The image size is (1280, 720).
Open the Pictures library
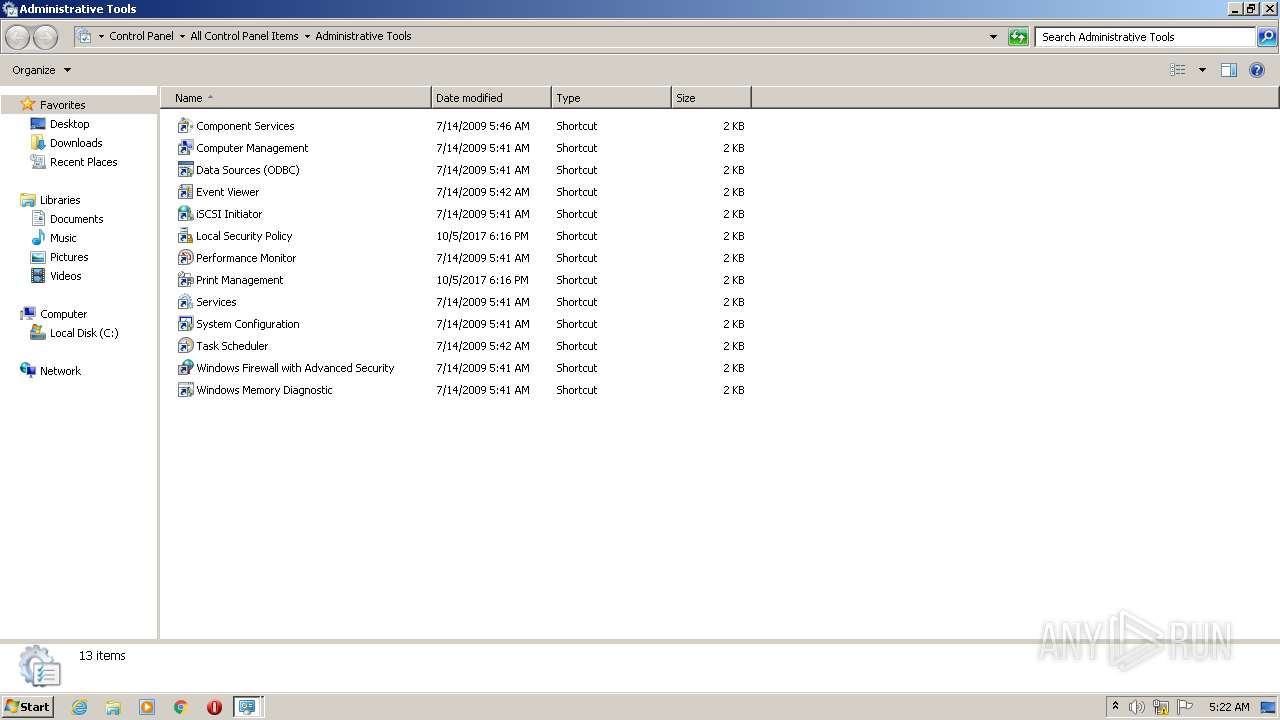click(69, 257)
